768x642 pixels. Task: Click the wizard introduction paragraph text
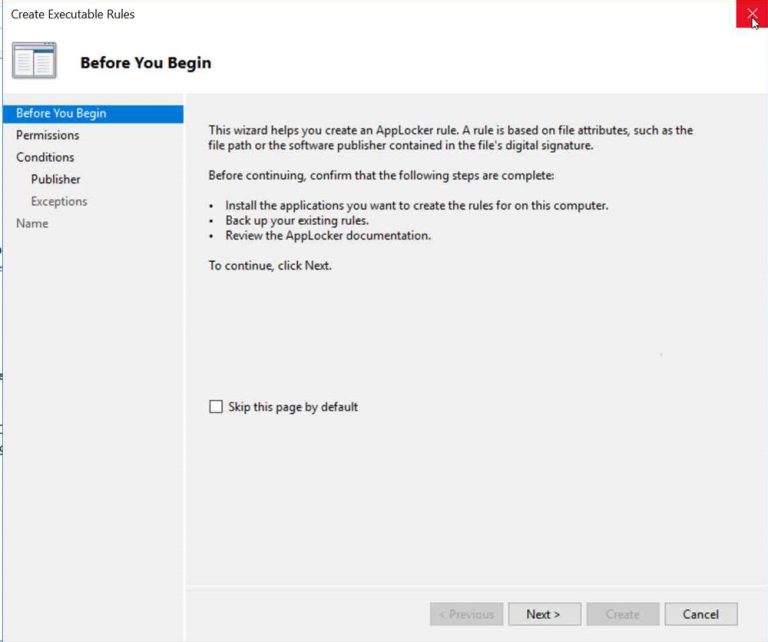coord(450,138)
